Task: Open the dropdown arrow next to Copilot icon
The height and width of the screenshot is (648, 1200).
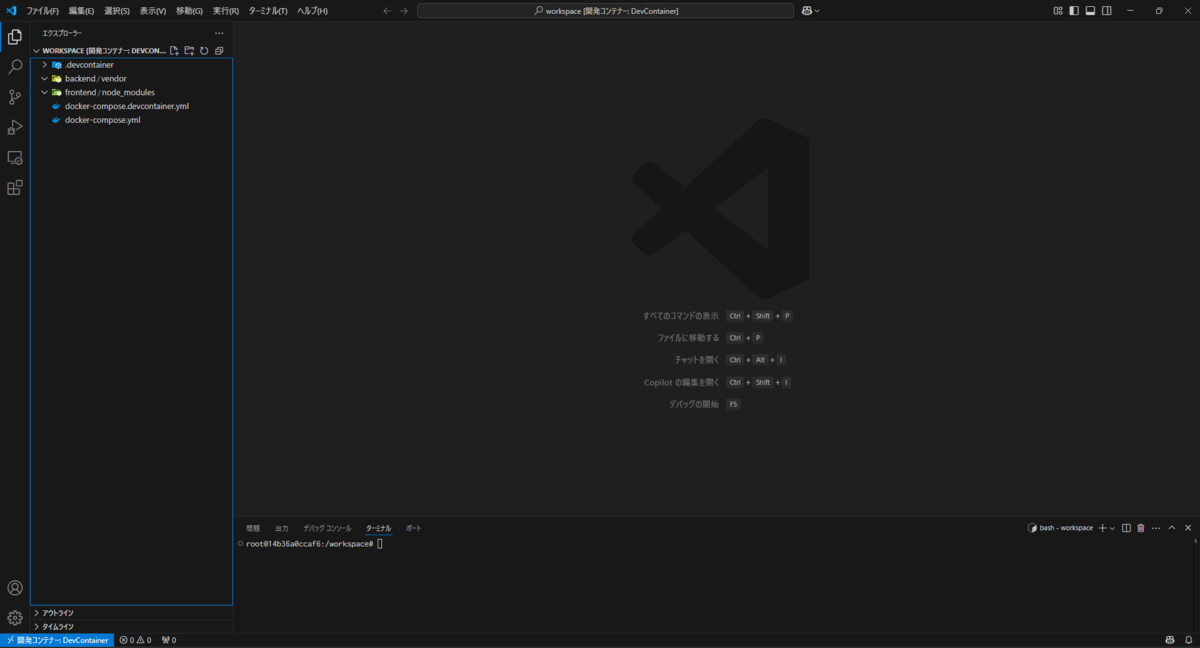Action: pyautogui.click(x=817, y=11)
